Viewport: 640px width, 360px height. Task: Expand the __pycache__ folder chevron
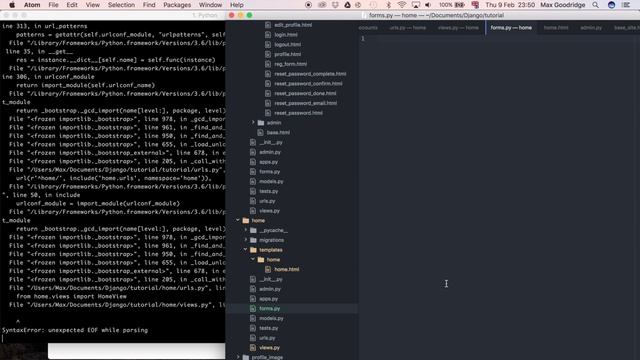246,230
